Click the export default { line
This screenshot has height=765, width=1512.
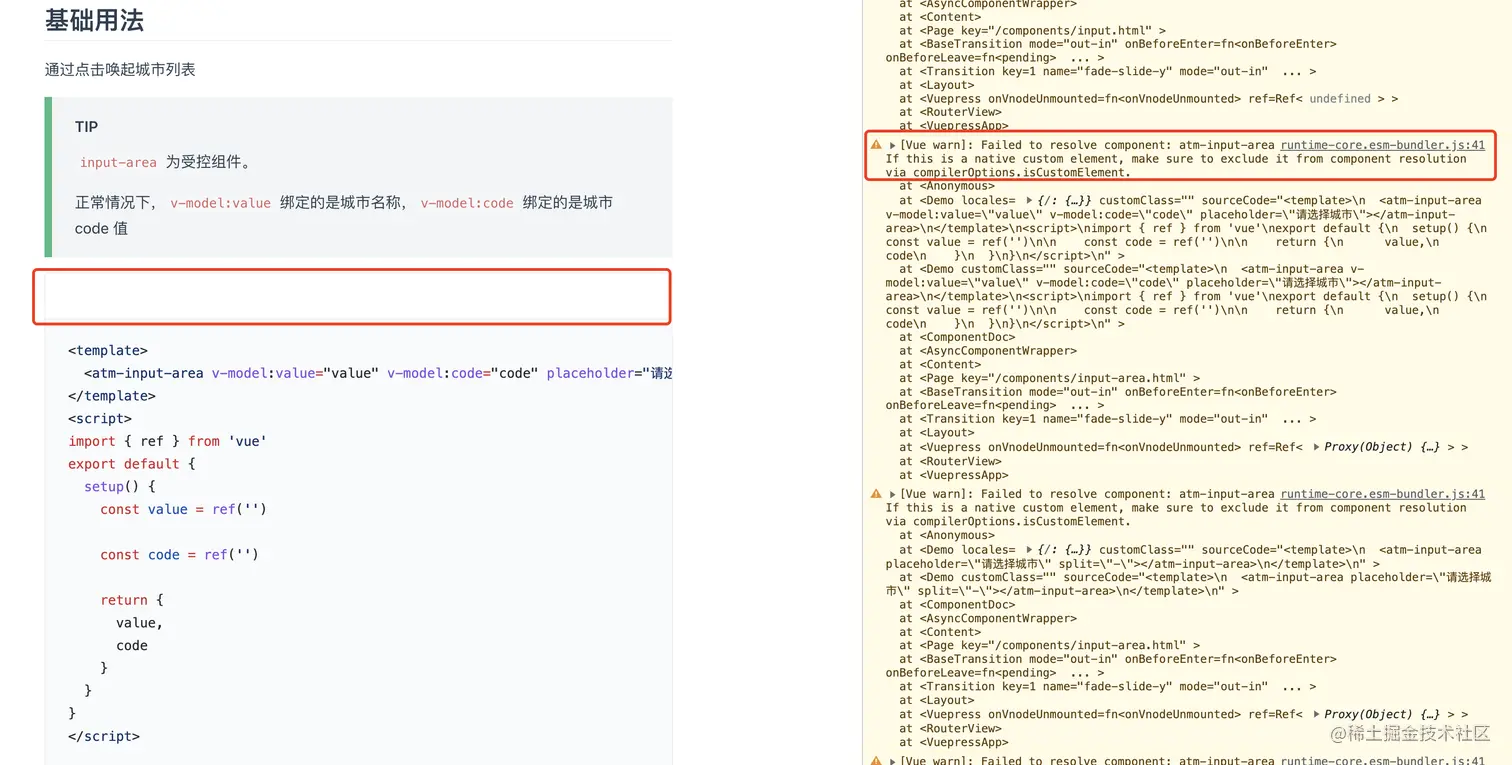tap(132, 464)
